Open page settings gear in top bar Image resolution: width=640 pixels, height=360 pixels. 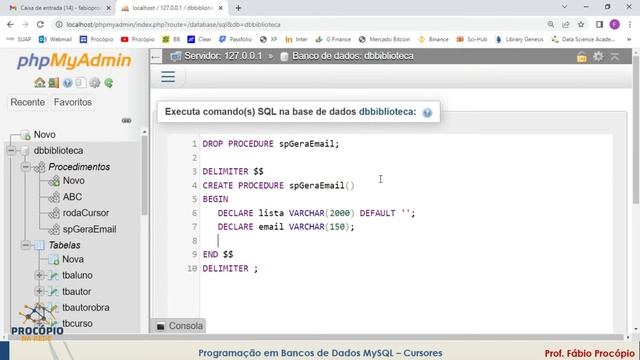[598, 56]
